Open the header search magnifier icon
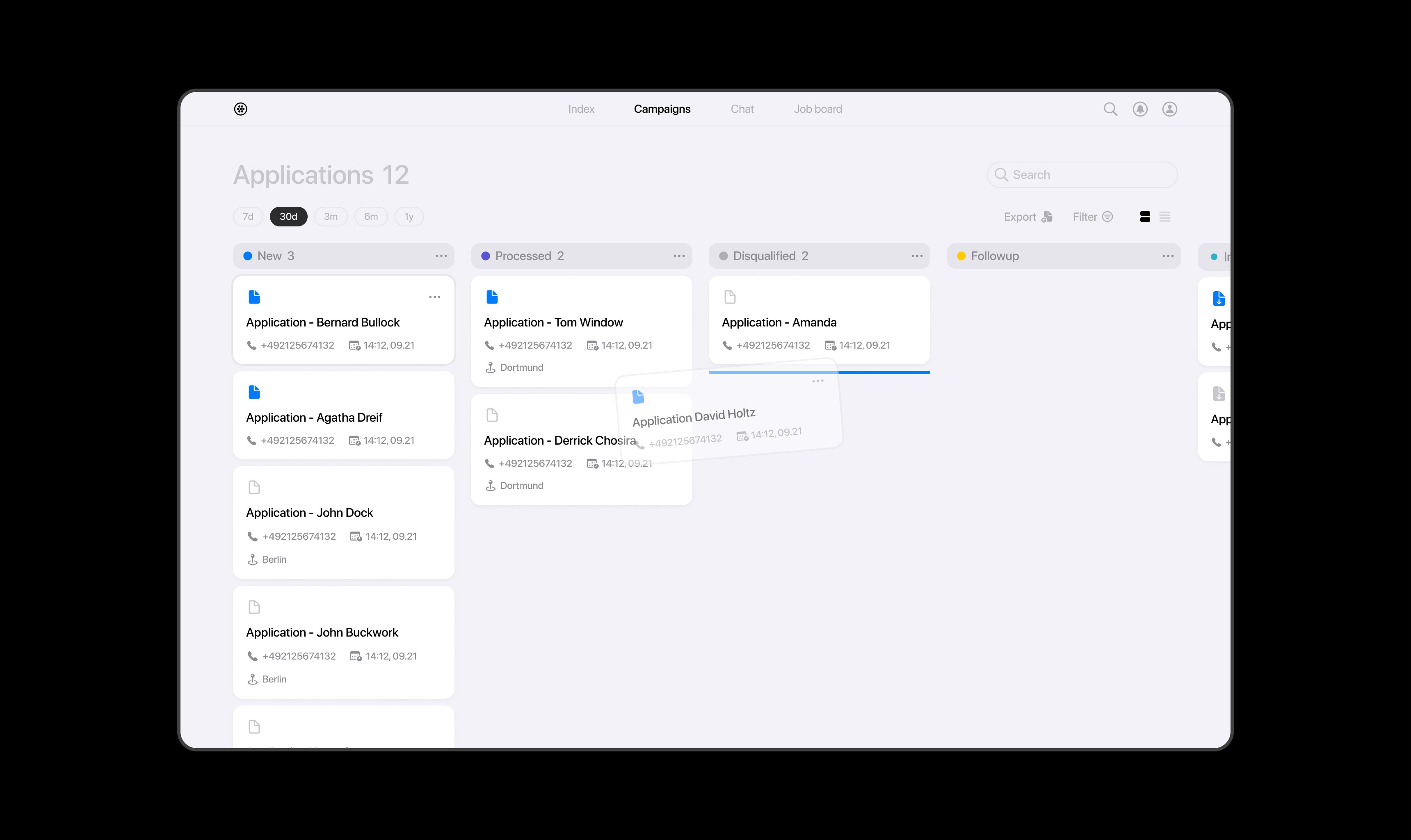Viewport: 1411px width, 840px height. click(1110, 109)
